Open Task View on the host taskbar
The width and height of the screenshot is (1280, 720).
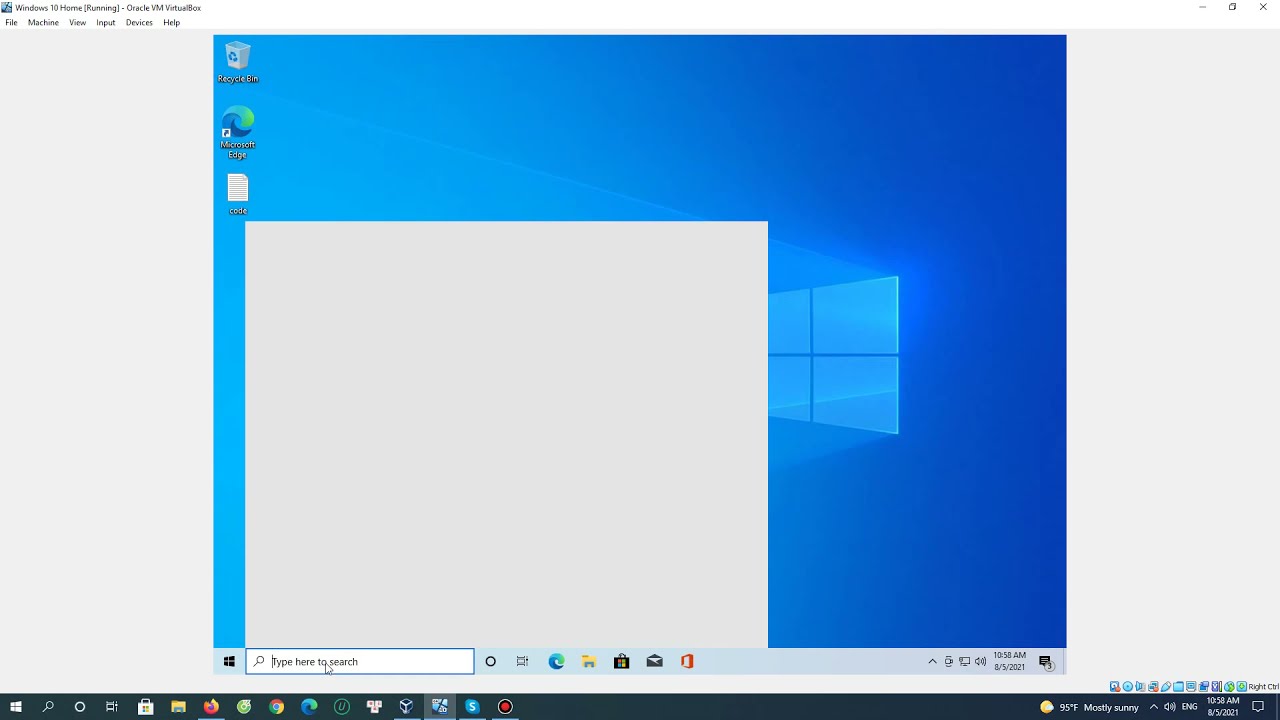coord(112,706)
